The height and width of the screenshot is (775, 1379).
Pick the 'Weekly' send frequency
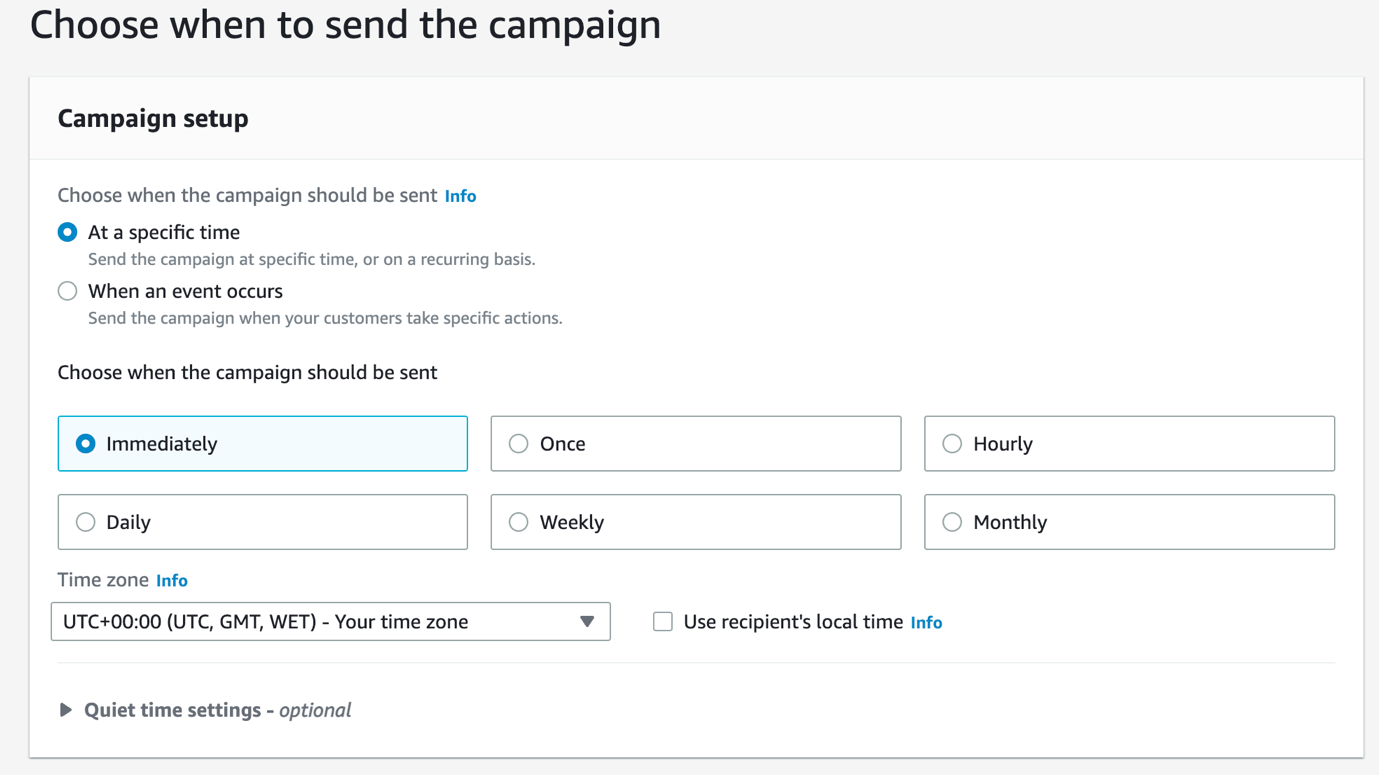tap(519, 521)
